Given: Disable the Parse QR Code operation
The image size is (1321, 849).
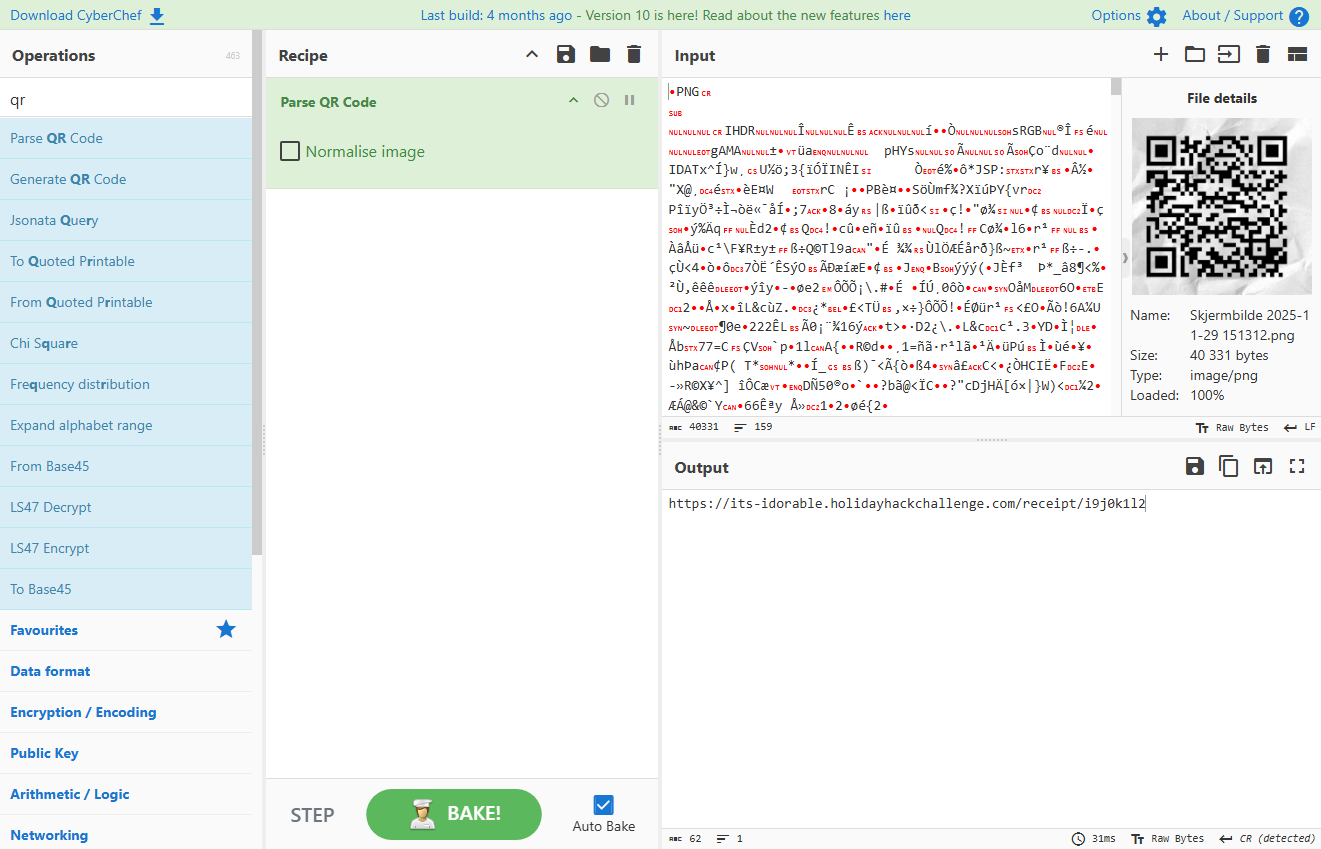Looking at the screenshot, I should [x=601, y=100].
